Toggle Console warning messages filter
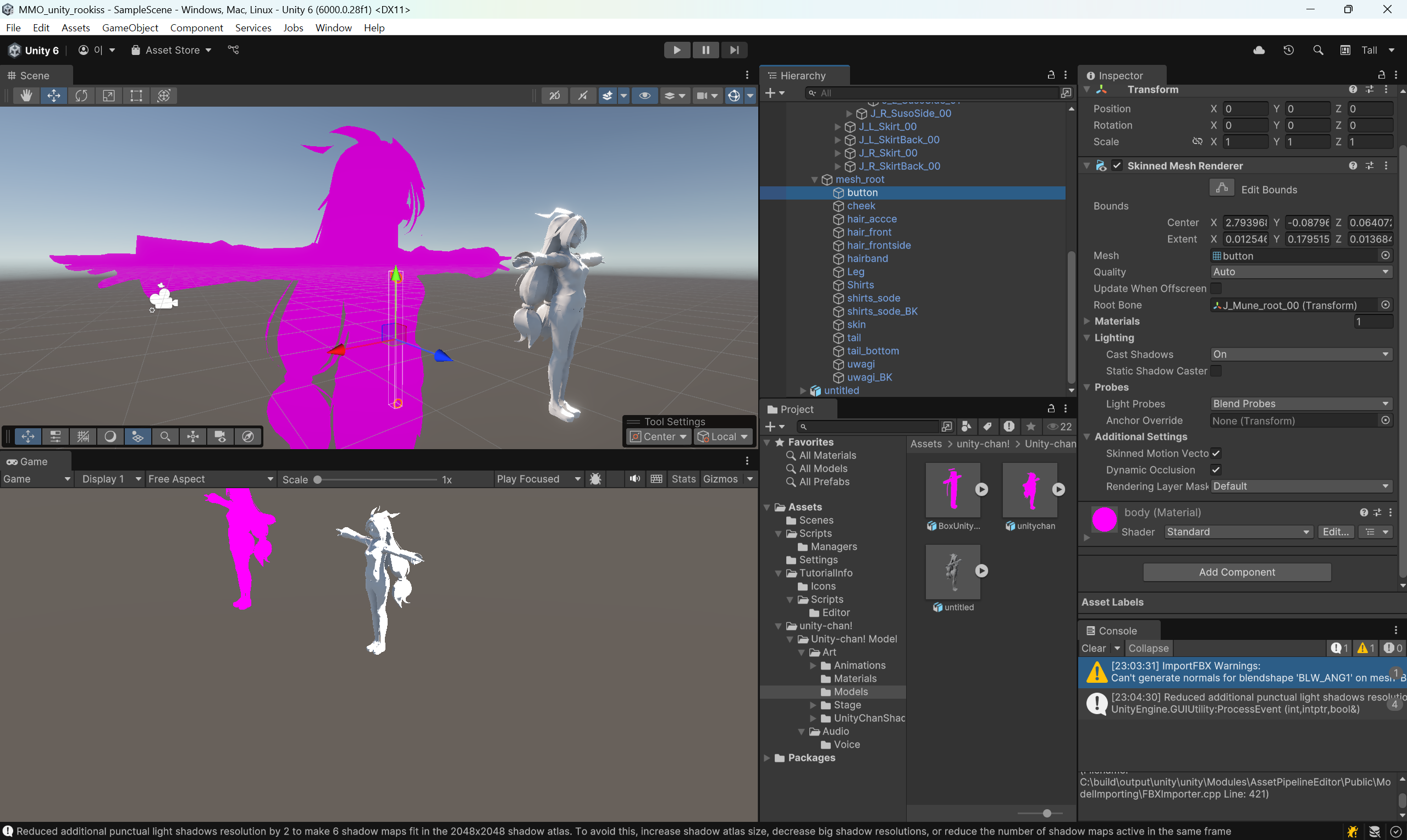The image size is (1407, 840). coord(1366,648)
